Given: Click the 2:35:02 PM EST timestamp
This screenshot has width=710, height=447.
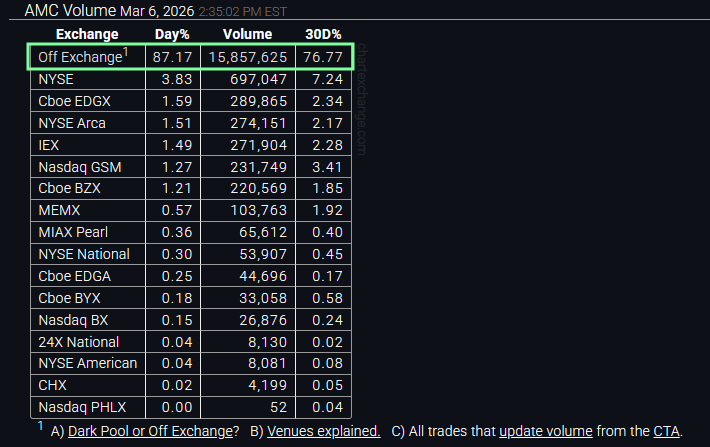Looking at the screenshot, I should click(243, 11).
